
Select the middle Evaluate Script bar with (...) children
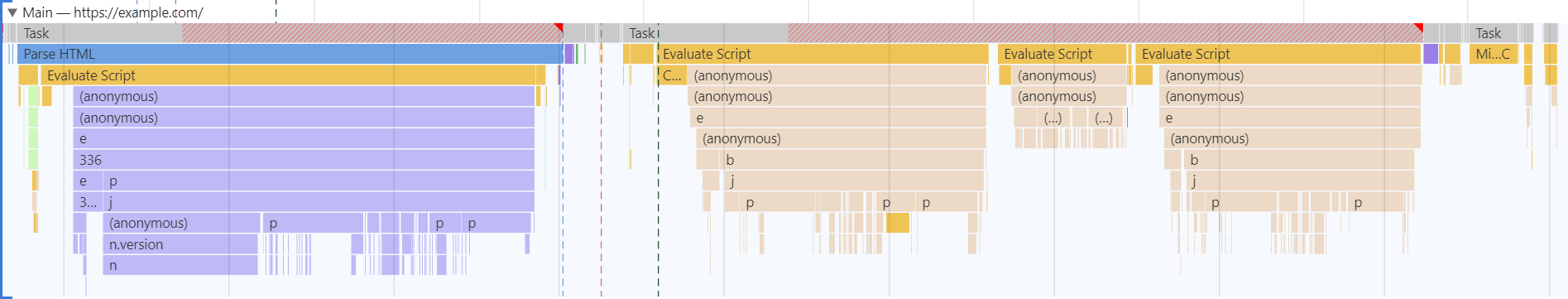tap(1062, 54)
